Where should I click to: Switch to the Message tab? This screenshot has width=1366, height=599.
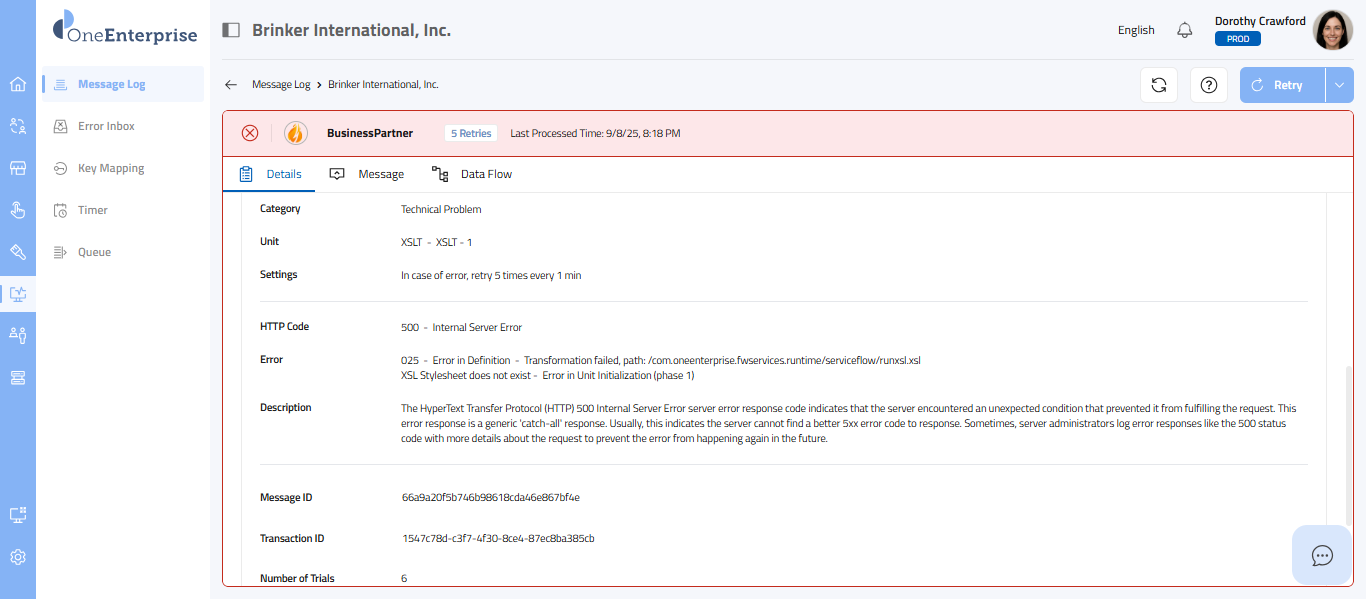[367, 174]
